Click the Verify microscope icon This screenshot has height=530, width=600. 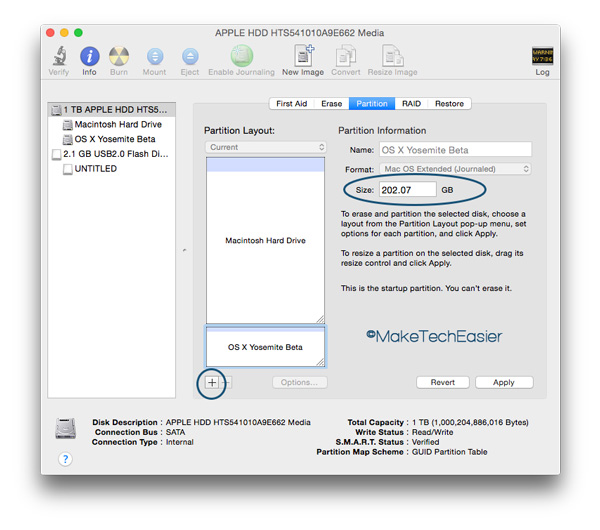pyautogui.click(x=59, y=56)
